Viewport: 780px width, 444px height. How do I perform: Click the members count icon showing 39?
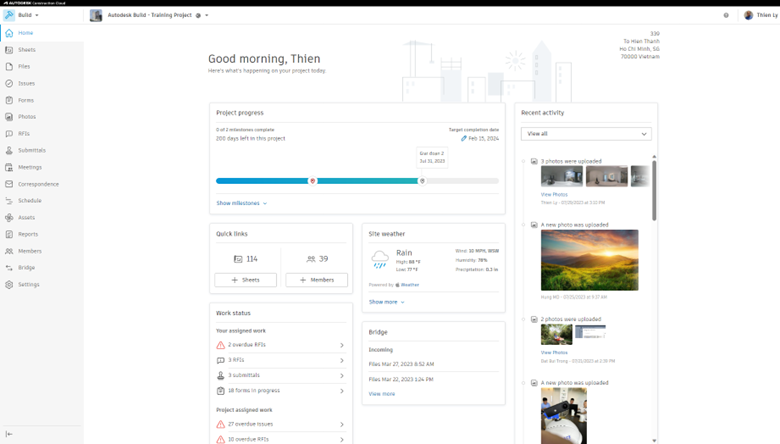point(311,259)
